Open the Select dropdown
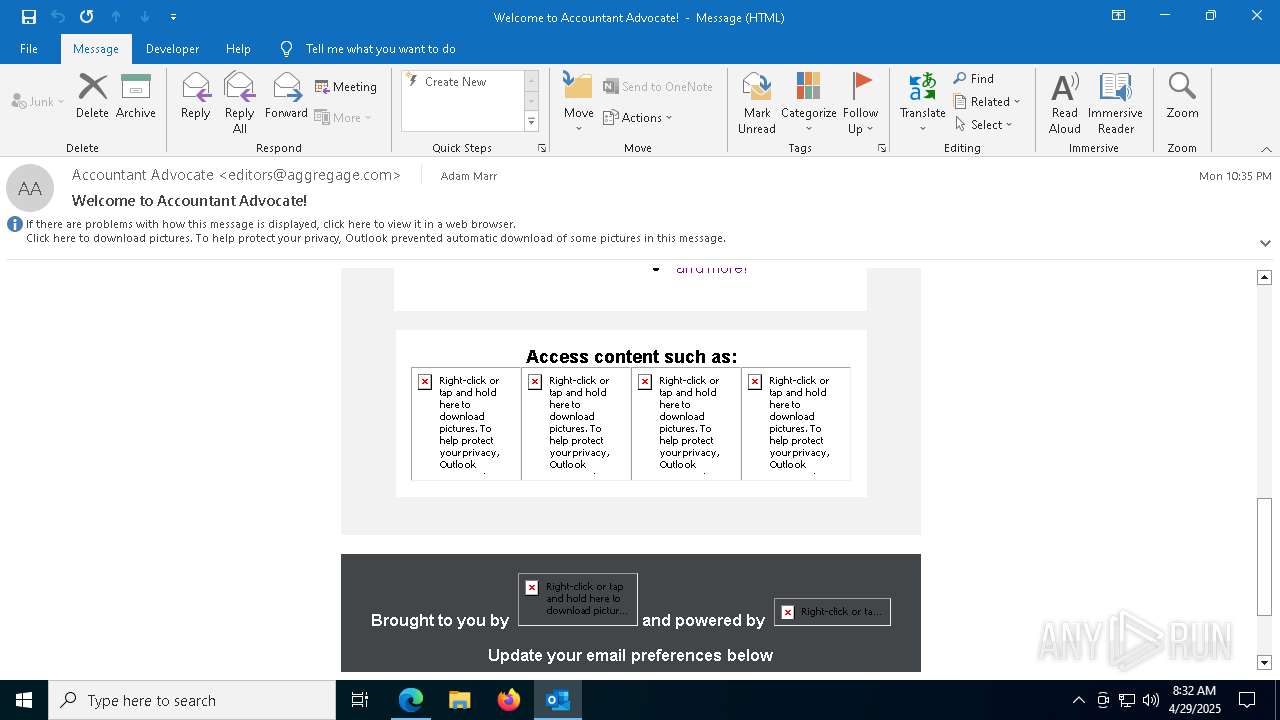 (984, 124)
